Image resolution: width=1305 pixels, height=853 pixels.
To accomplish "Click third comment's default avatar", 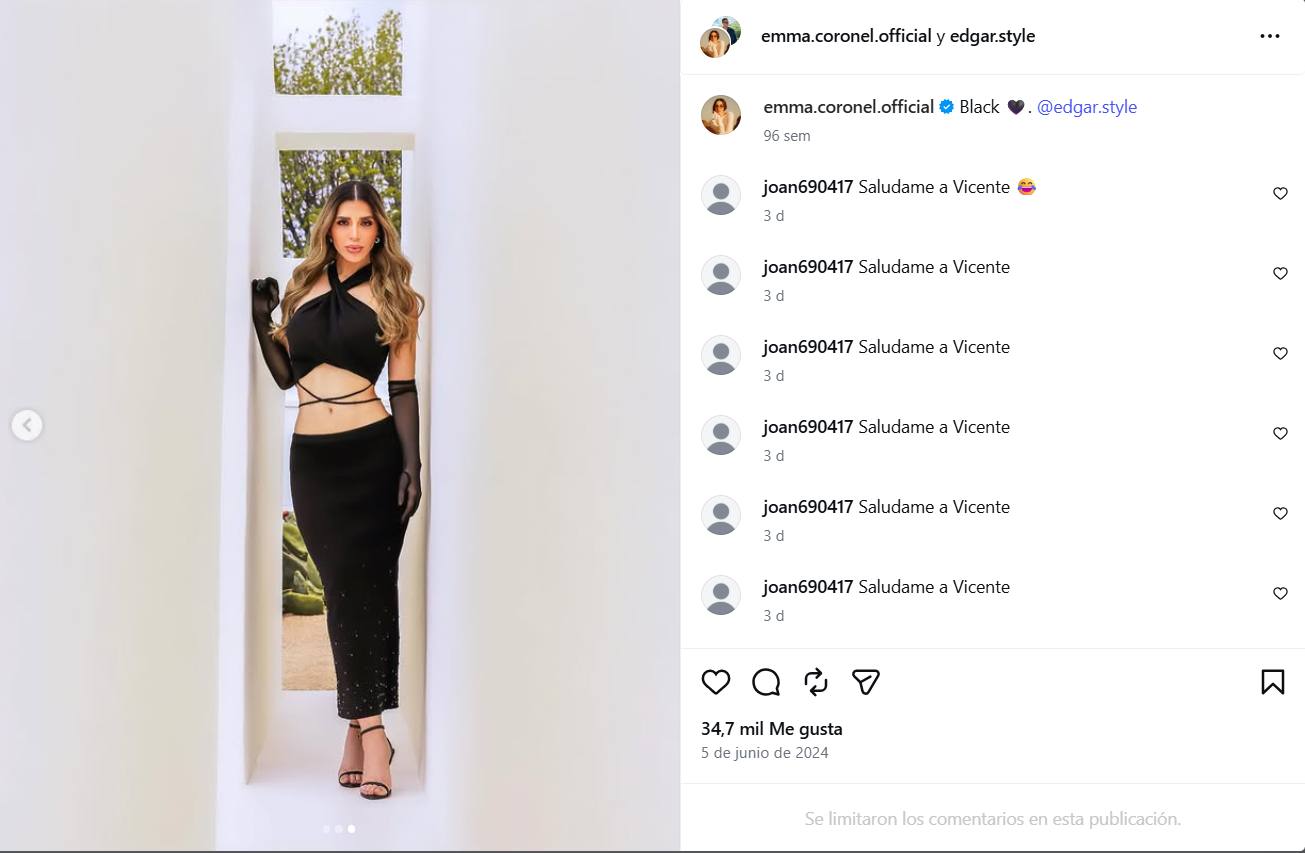I will [x=721, y=355].
